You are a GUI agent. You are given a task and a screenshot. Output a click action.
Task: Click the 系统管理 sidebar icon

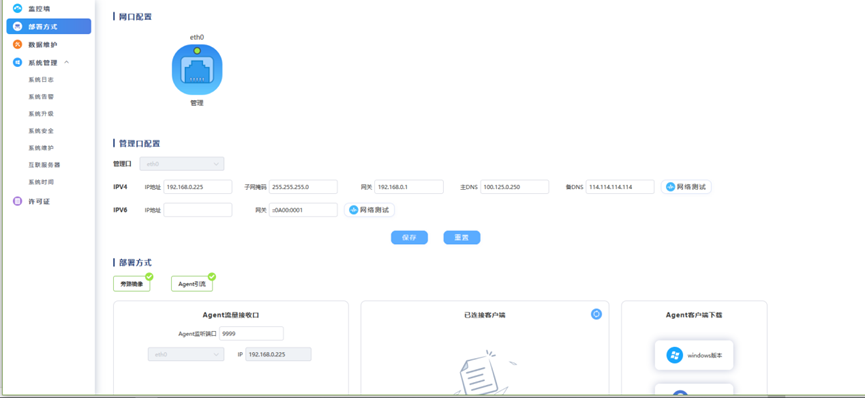coord(17,62)
